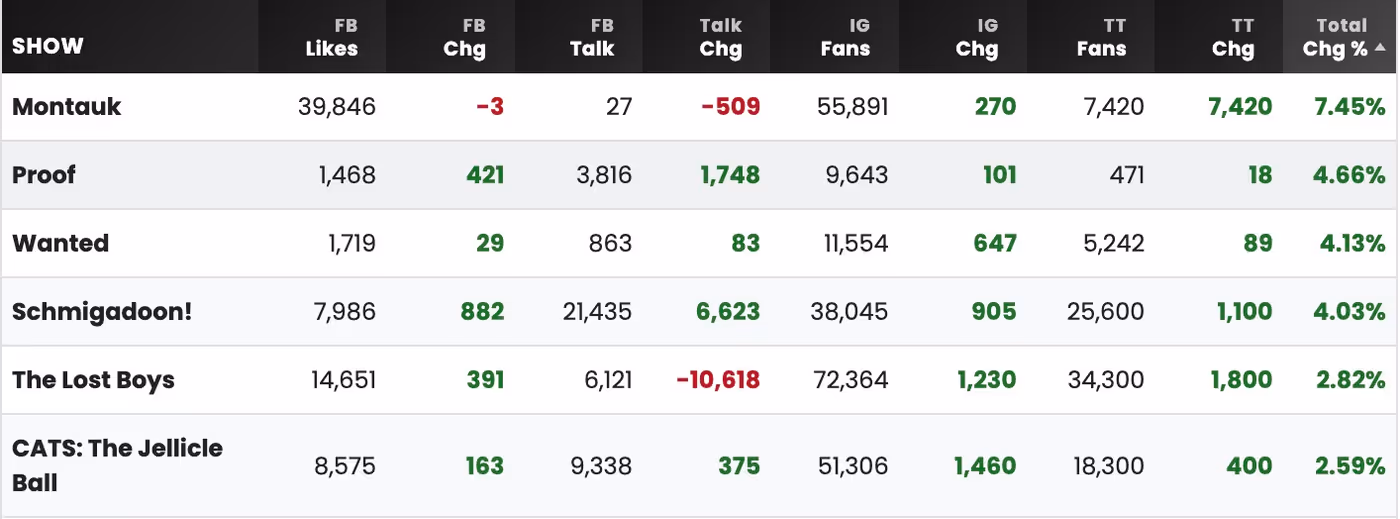The image size is (1400, 519).
Task: Select The Lost Boys -10,618 Talk Chg value
Action: pos(718,380)
